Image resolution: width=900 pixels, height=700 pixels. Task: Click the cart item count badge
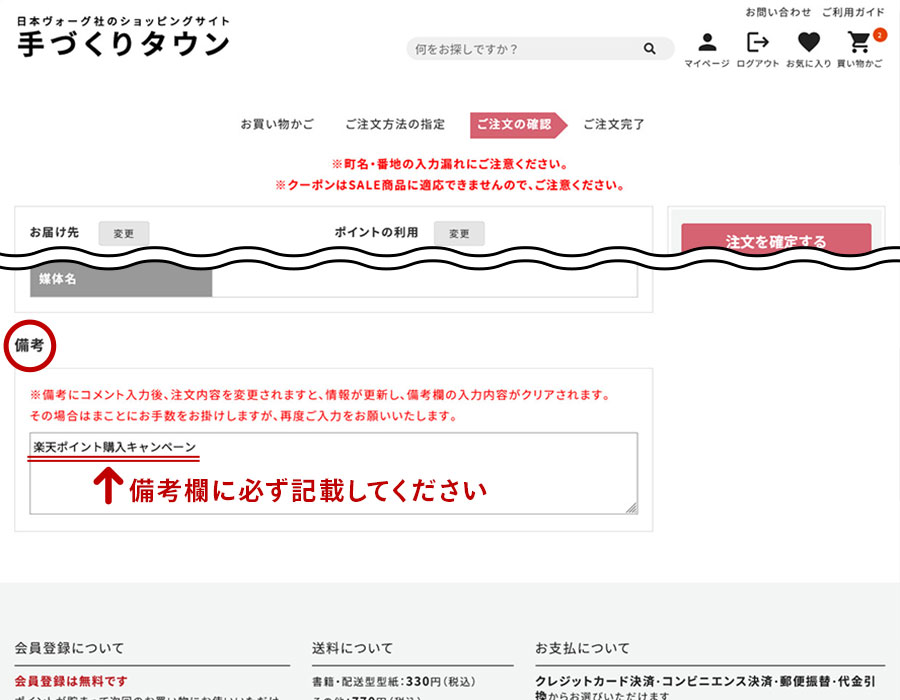tap(879, 34)
